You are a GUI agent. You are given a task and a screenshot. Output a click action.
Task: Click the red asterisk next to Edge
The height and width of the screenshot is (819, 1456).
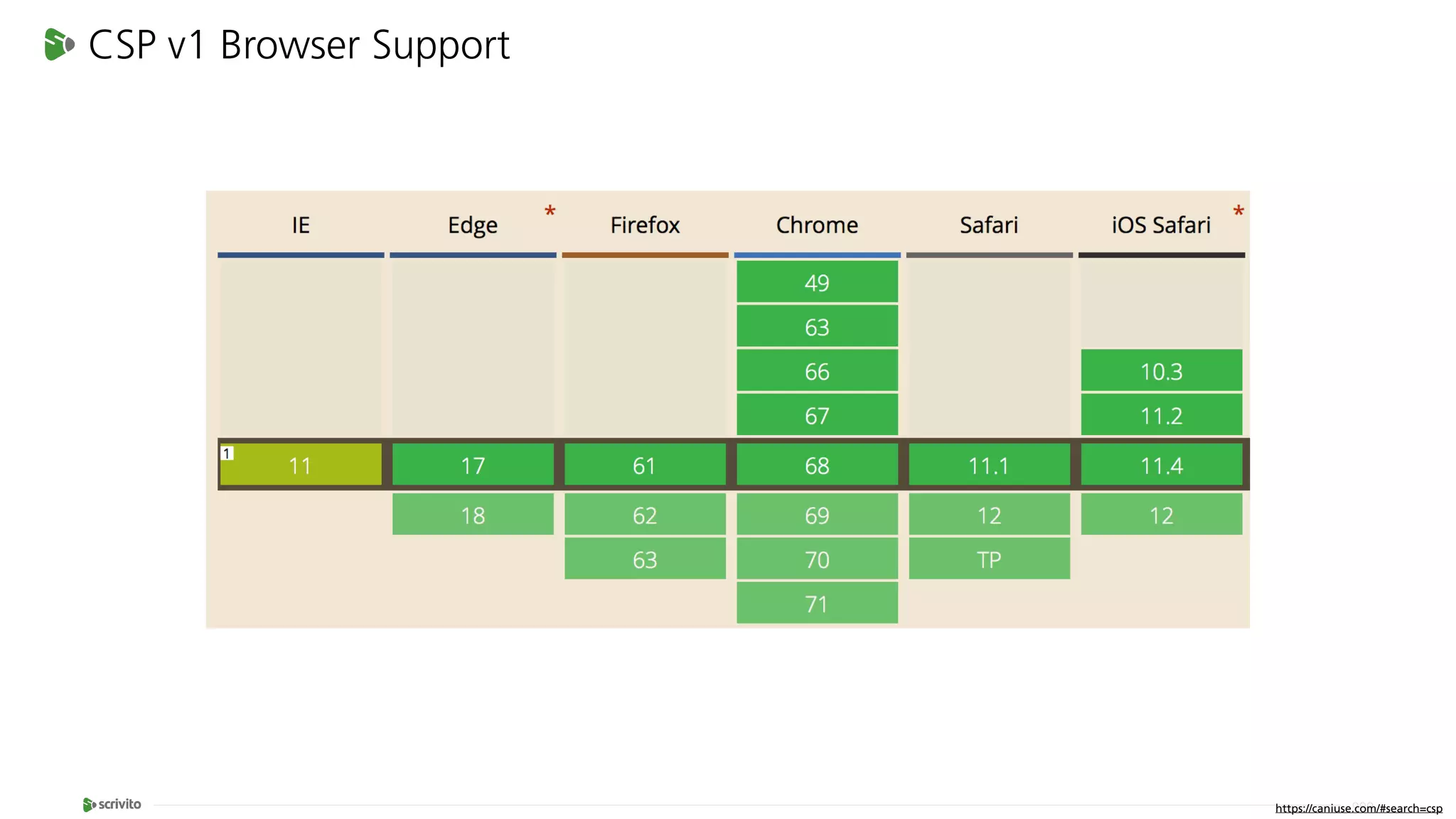point(550,211)
